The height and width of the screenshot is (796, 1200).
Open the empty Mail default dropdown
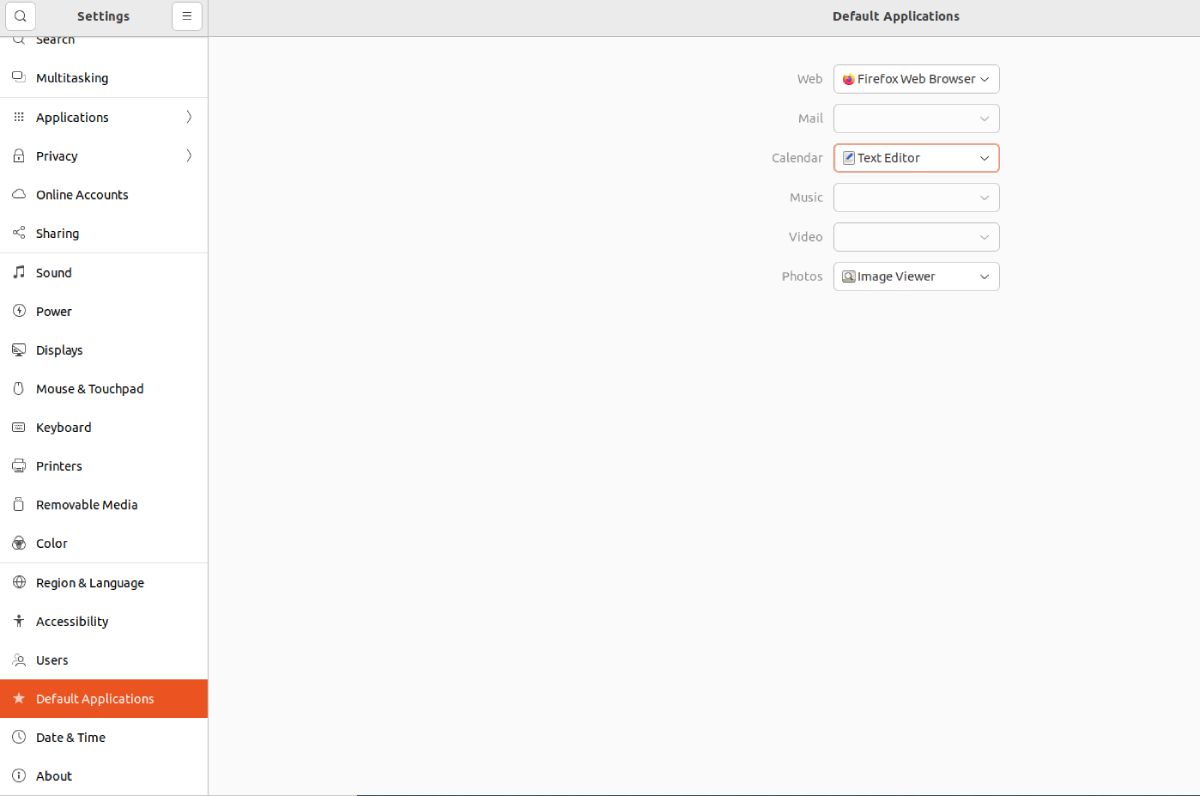tap(916, 119)
